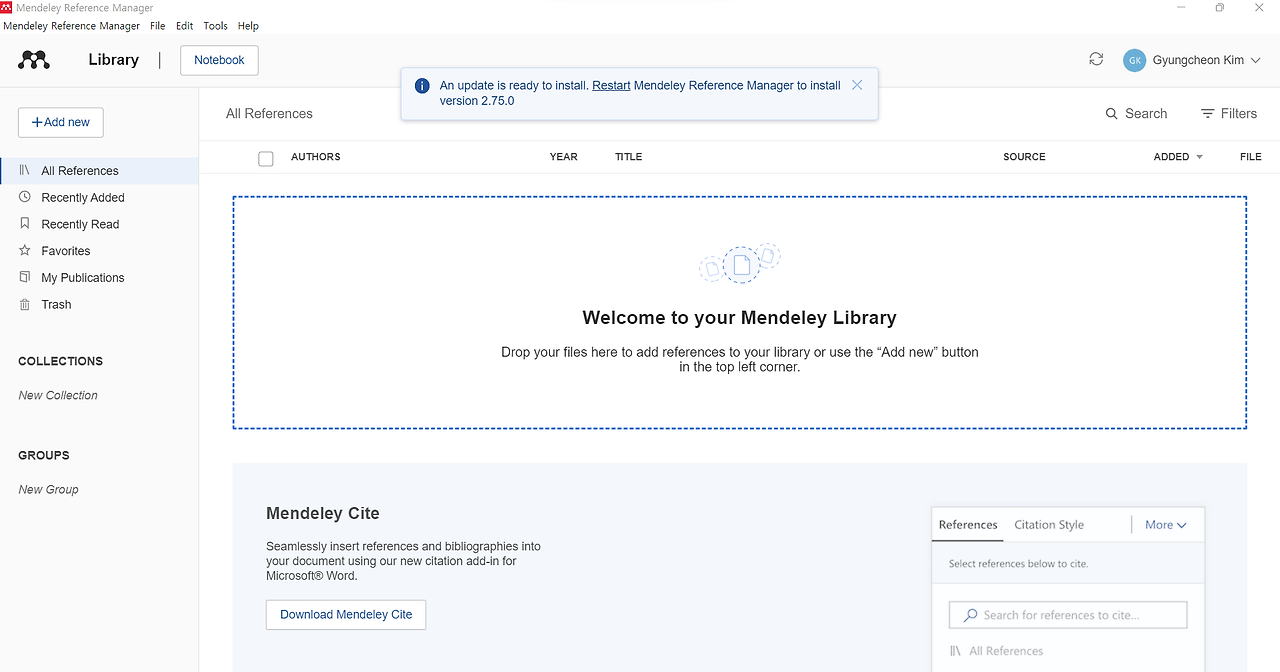Viewport: 1280px width, 672px height.
Task: Click the sync refresh icon
Action: [1096, 59]
